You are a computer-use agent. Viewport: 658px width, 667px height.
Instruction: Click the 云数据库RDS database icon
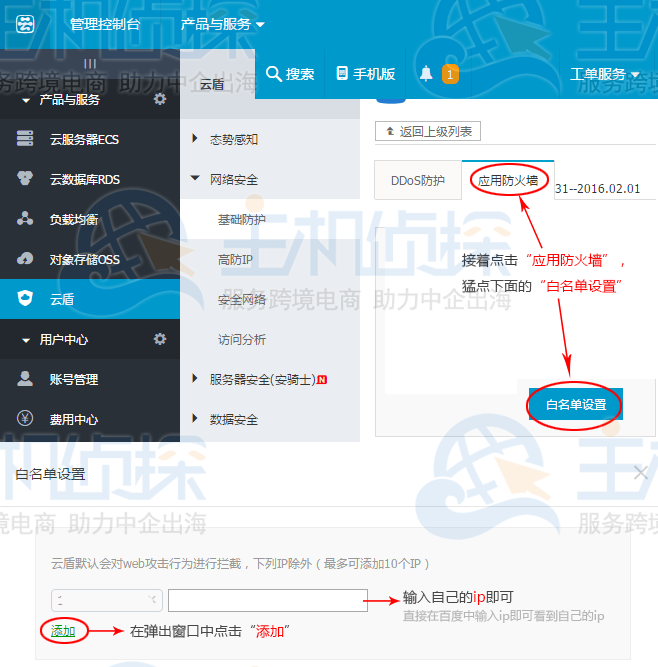coord(25,178)
